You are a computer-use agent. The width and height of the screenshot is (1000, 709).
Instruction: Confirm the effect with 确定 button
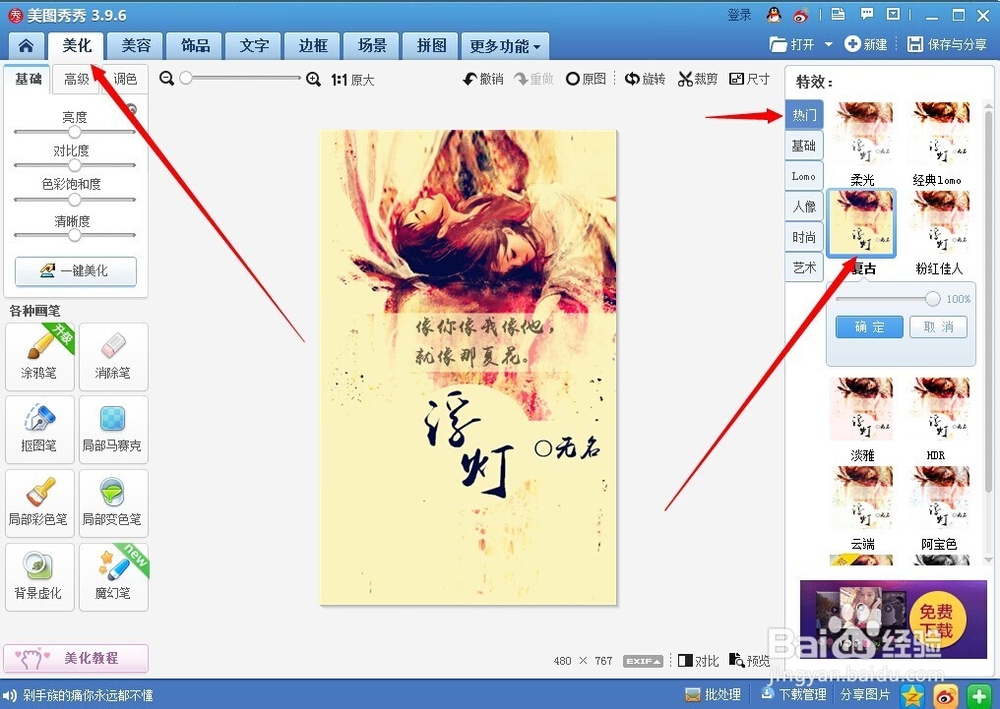(868, 327)
